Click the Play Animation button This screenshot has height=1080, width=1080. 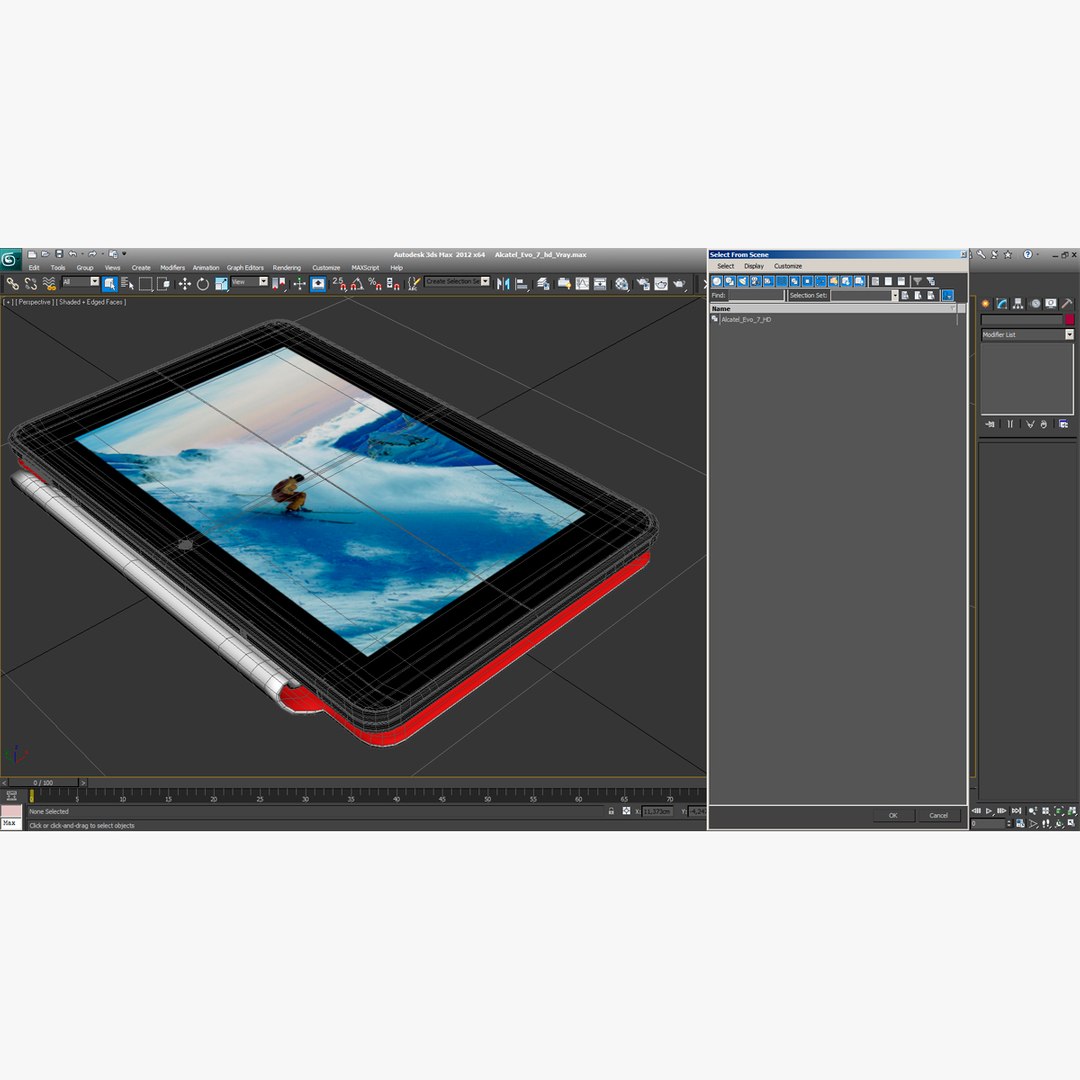(989, 811)
